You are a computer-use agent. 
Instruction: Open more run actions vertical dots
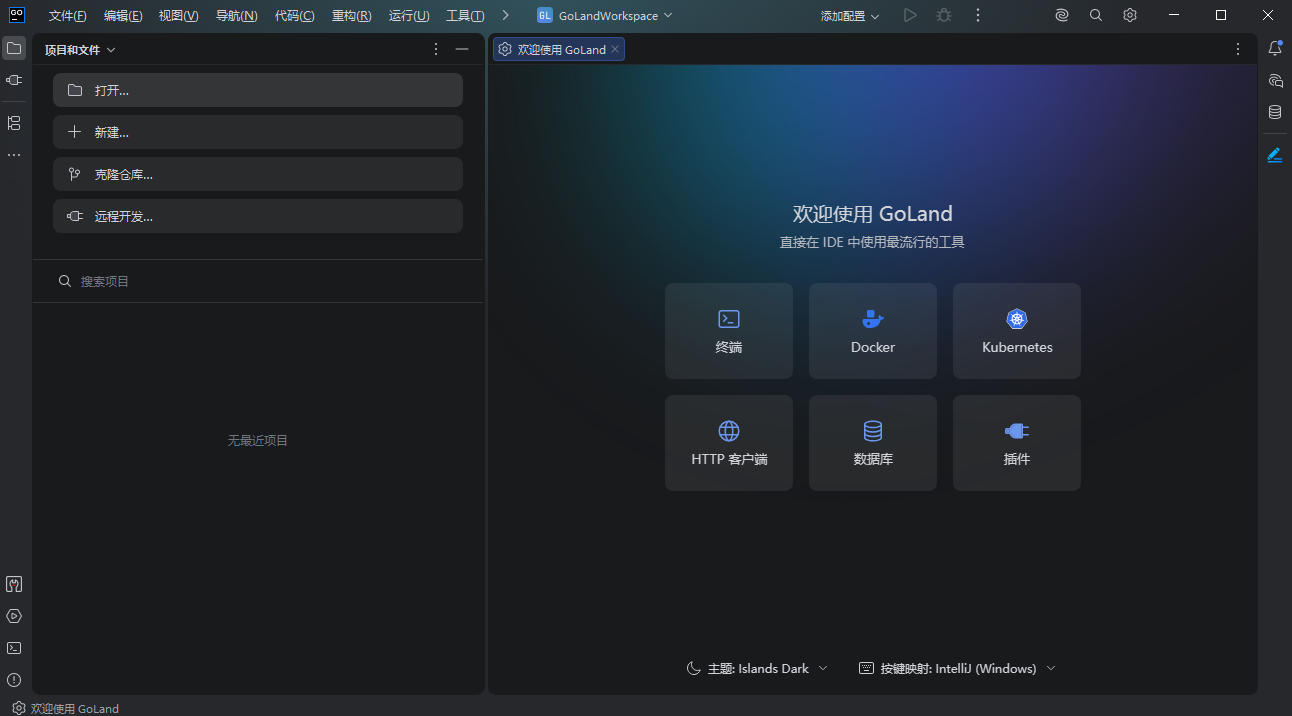[x=978, y=16]
